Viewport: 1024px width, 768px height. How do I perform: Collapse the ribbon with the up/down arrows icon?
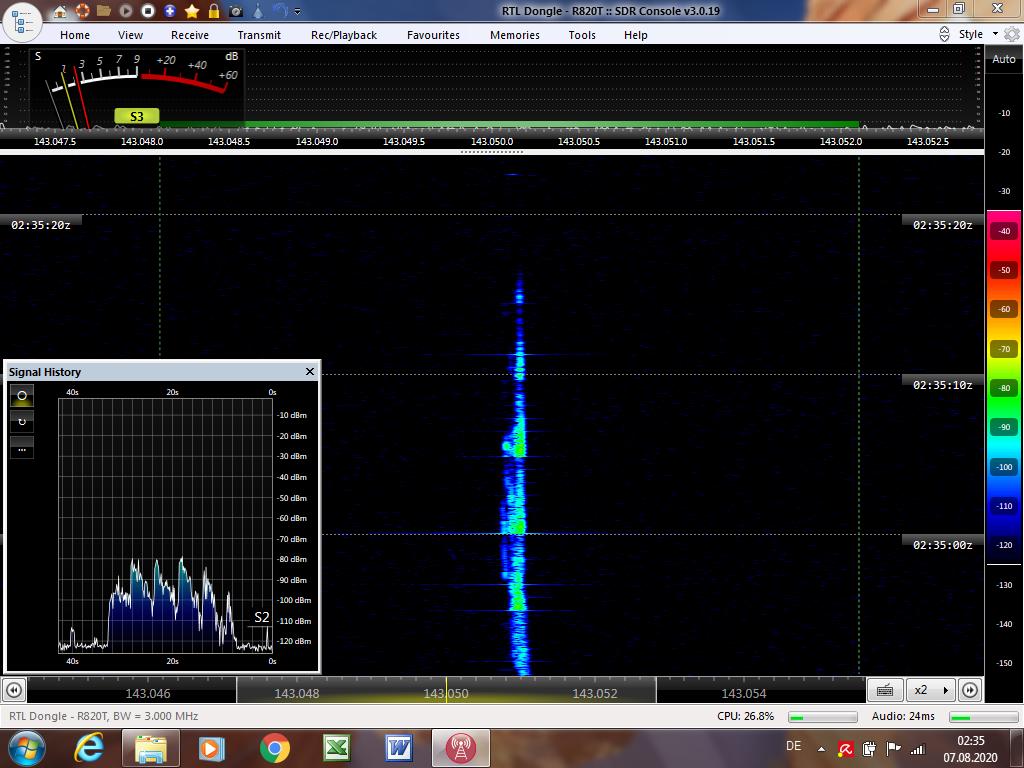click(944, 34)
